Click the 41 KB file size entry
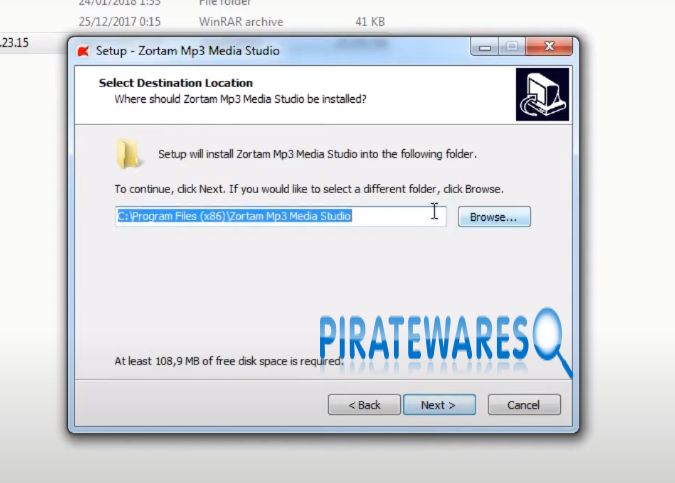 (x=369, y=21)
